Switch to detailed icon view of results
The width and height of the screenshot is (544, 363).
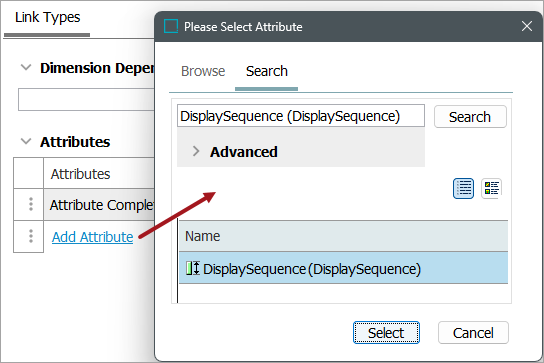pyautogui.click(x=491, y=188)
